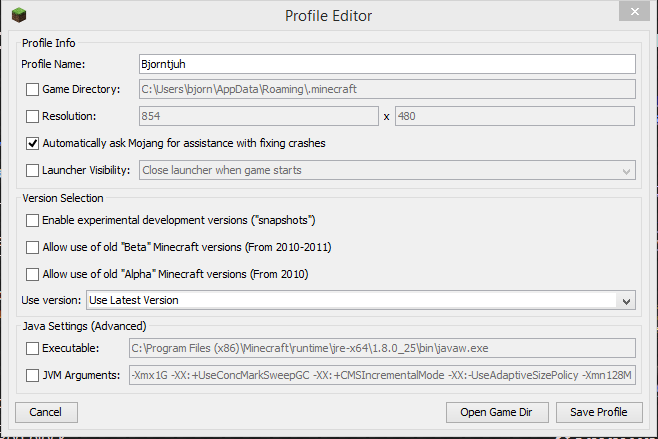658x439 pixels.
Task: Click the Version Selection group label
Action: pos(63,198)
